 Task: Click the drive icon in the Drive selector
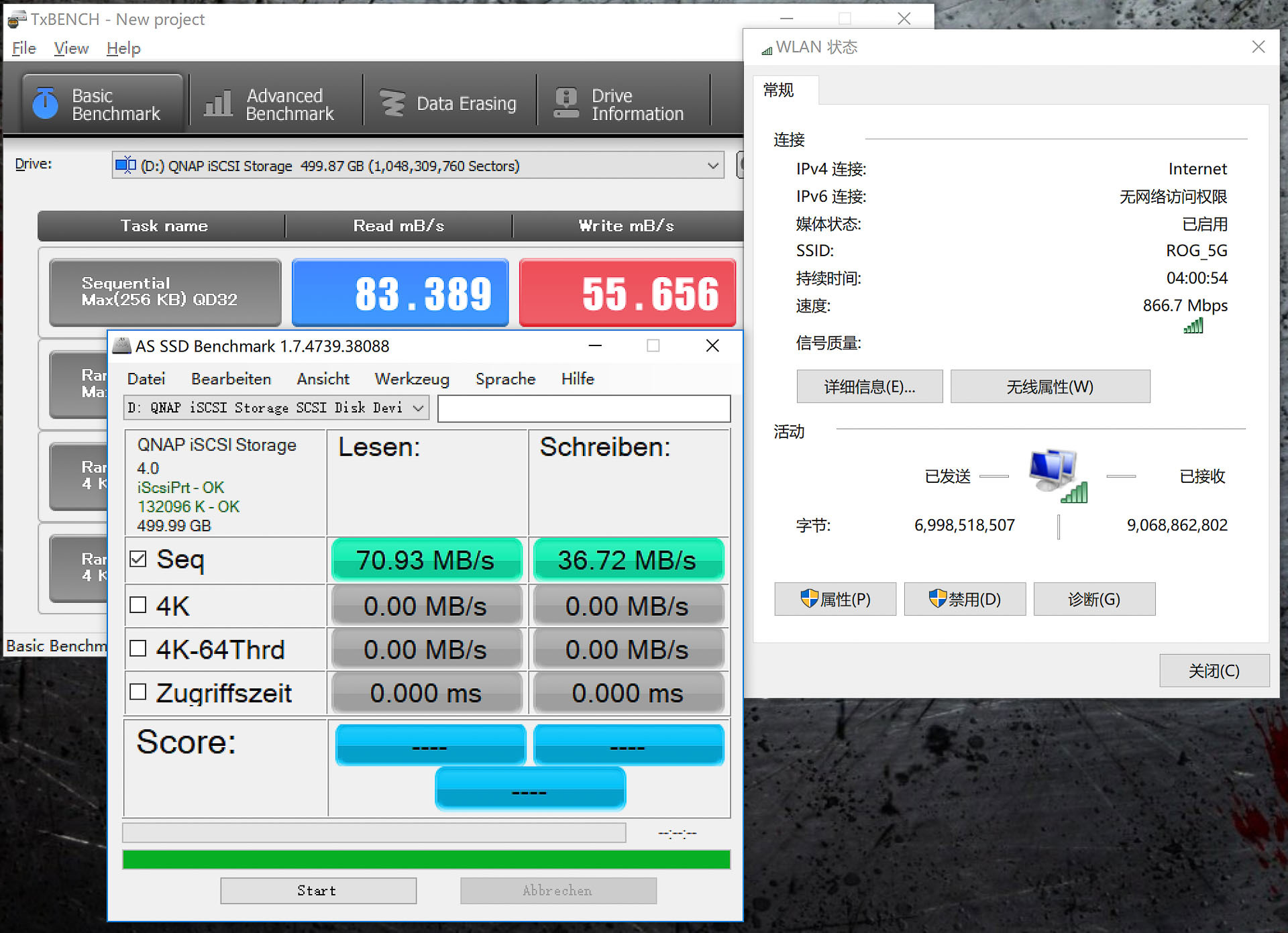125,165
